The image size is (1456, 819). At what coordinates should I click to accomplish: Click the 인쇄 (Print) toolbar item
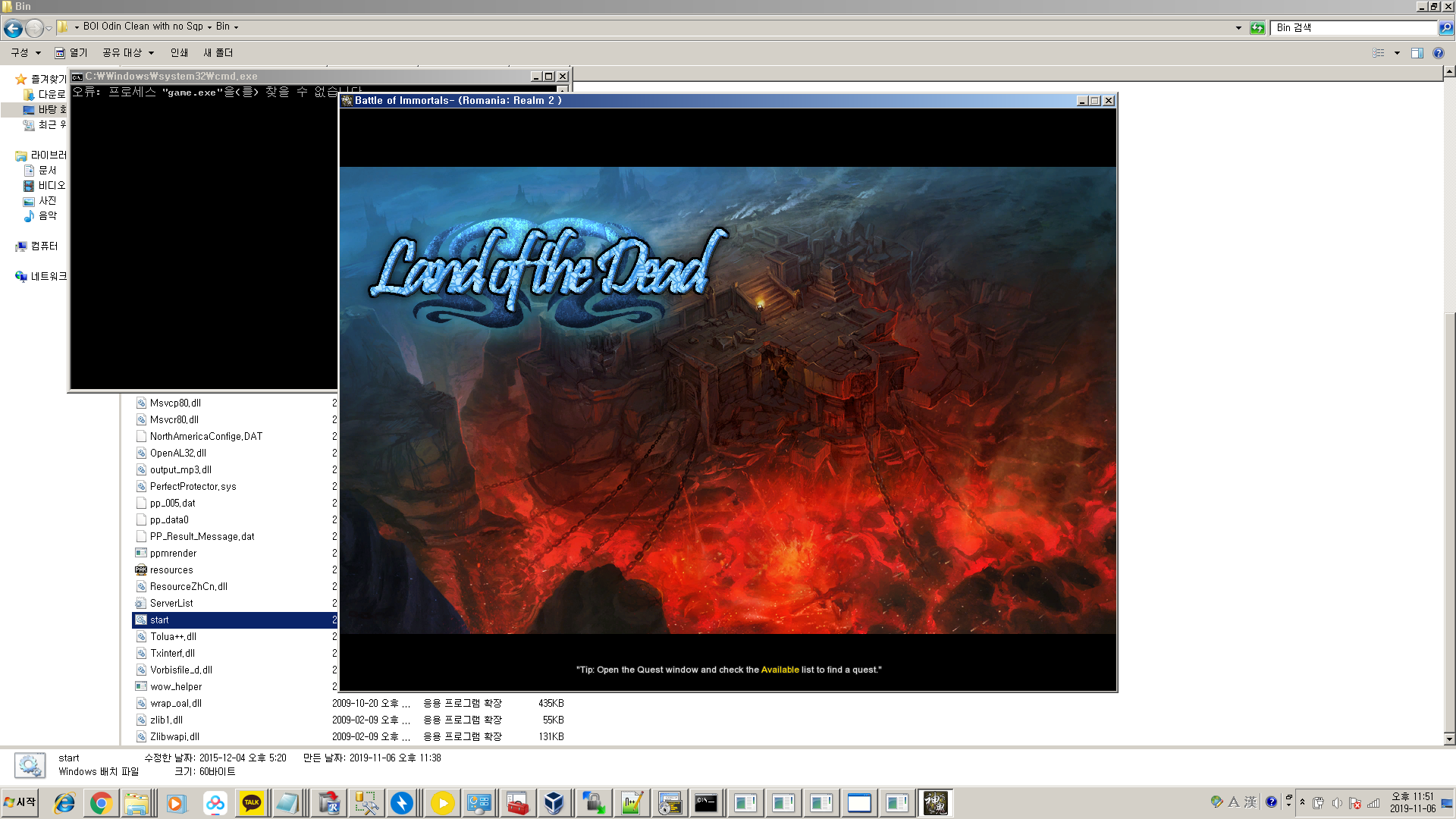pyautogui.click(x=179, y=53)
